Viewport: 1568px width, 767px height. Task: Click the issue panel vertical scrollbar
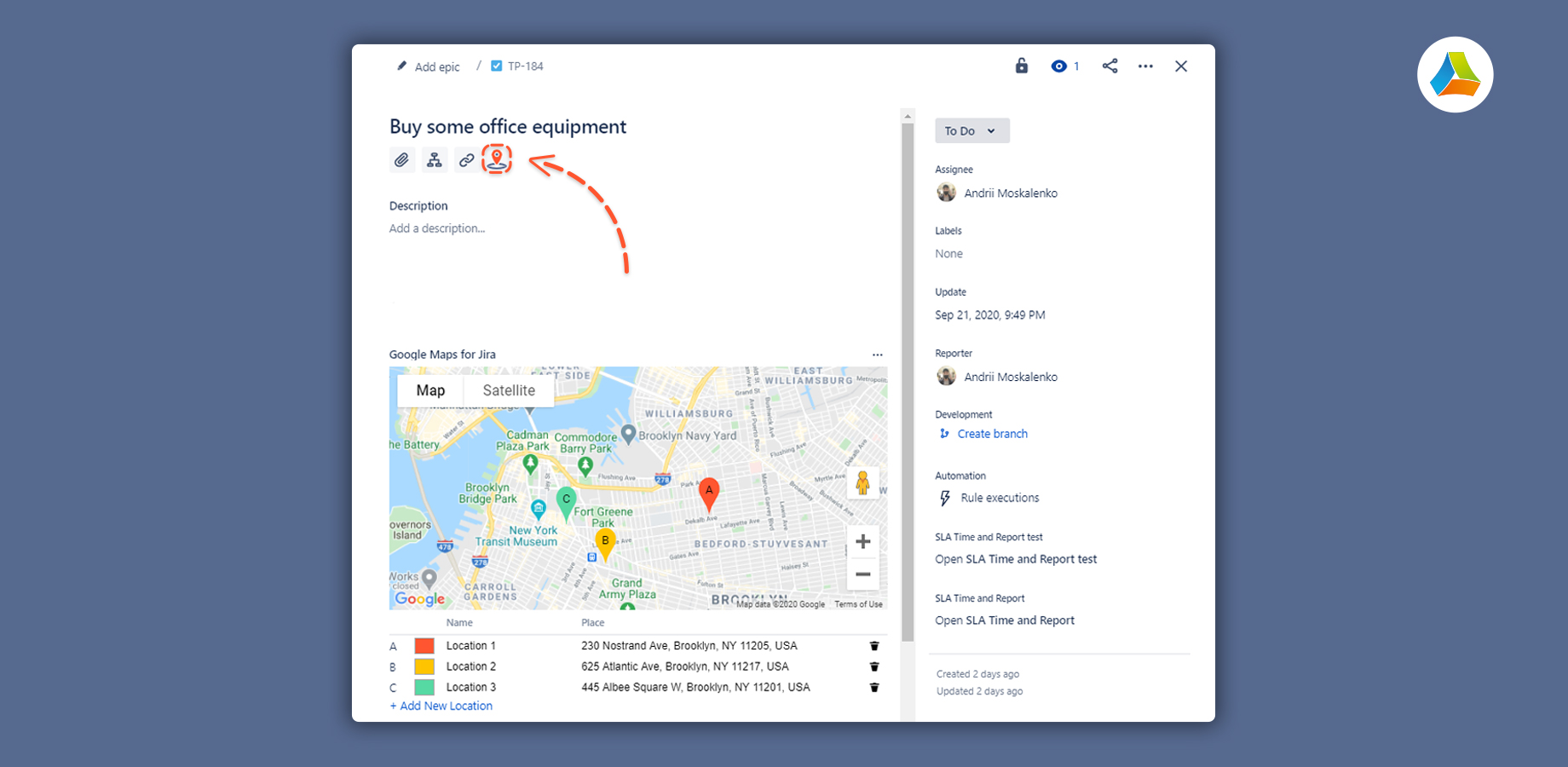pos(908,383)
